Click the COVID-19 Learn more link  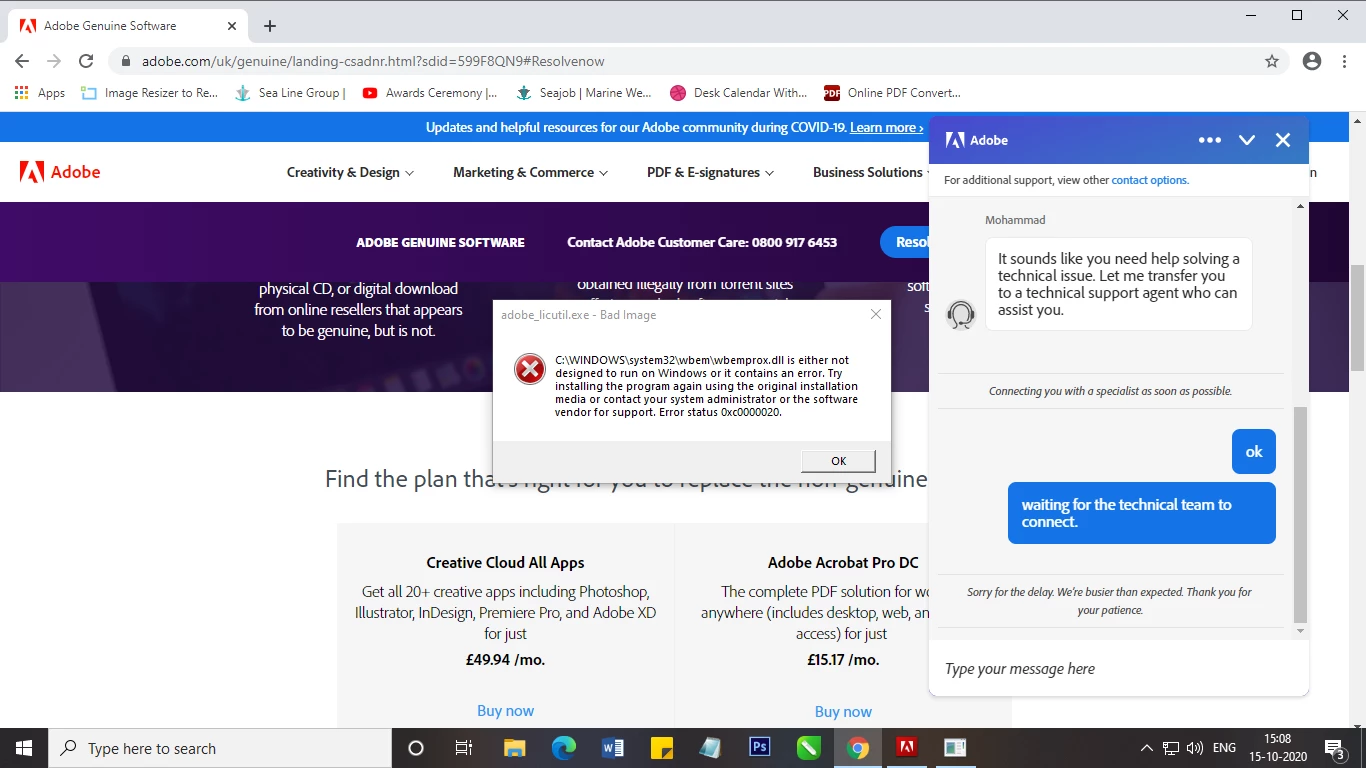click(x=886, y=127)
